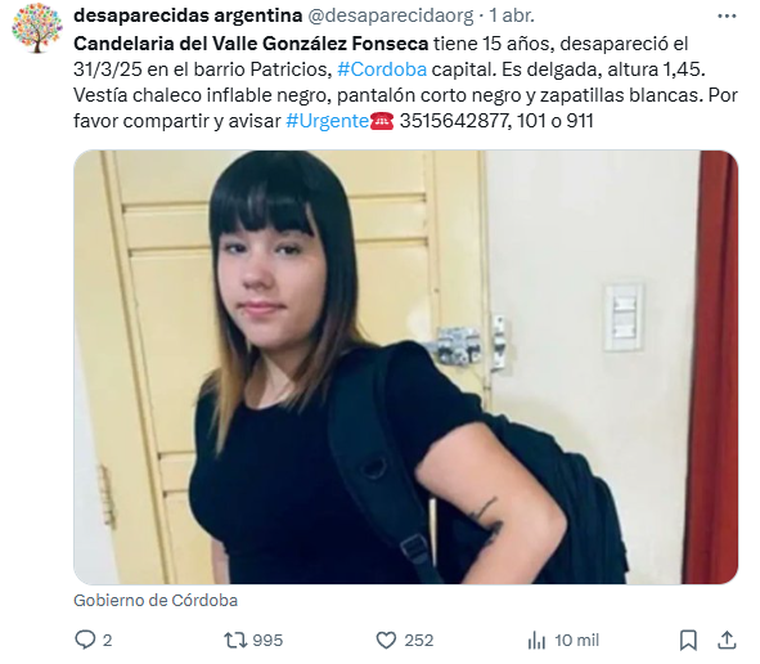Click the 252 likes count

point(419,640)
